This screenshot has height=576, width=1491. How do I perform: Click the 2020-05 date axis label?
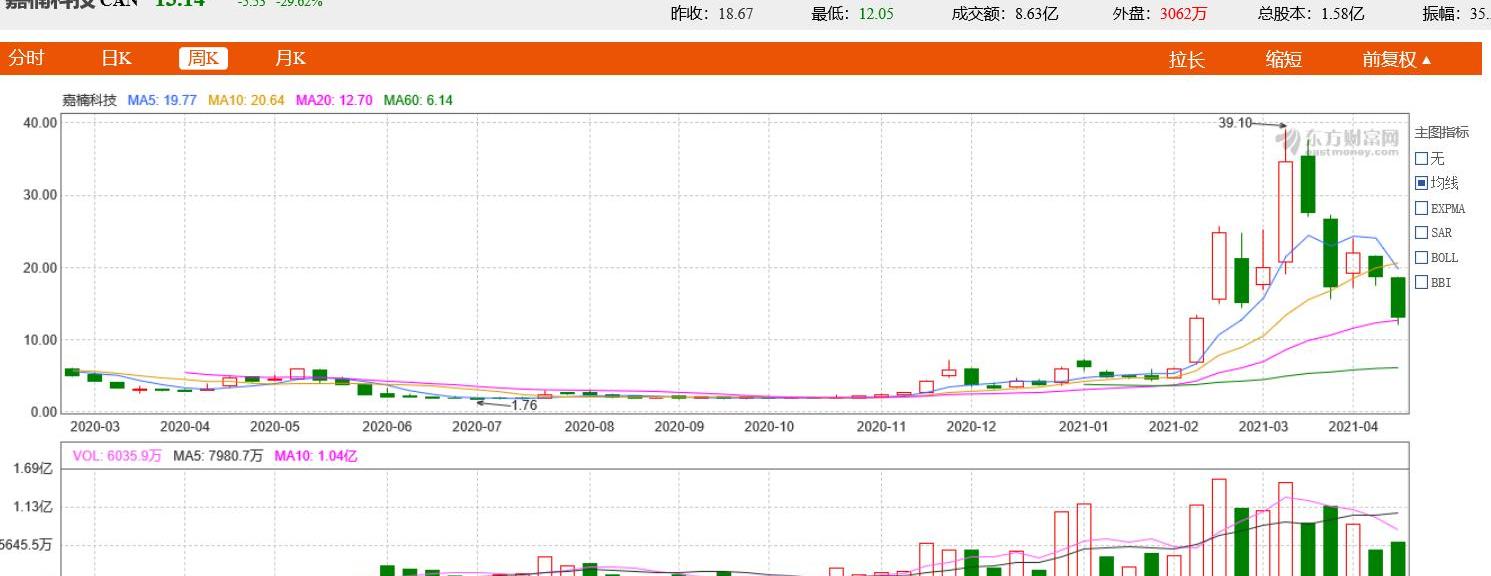pyautogui.click(x=274, y=426)
